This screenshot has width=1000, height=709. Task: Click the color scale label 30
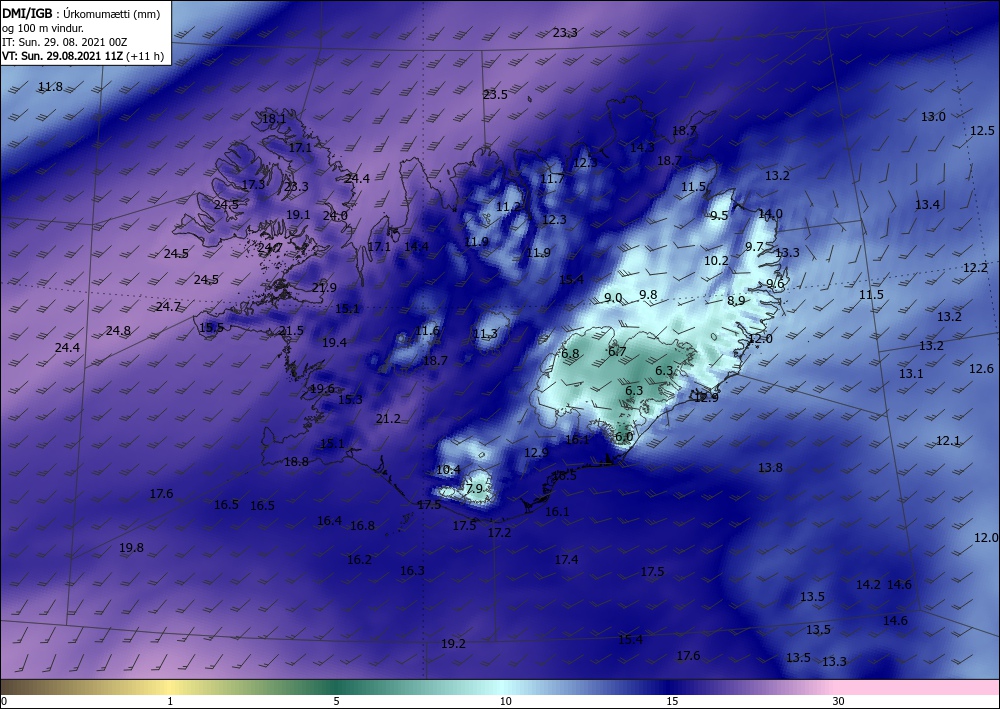(x=838, y=701)
